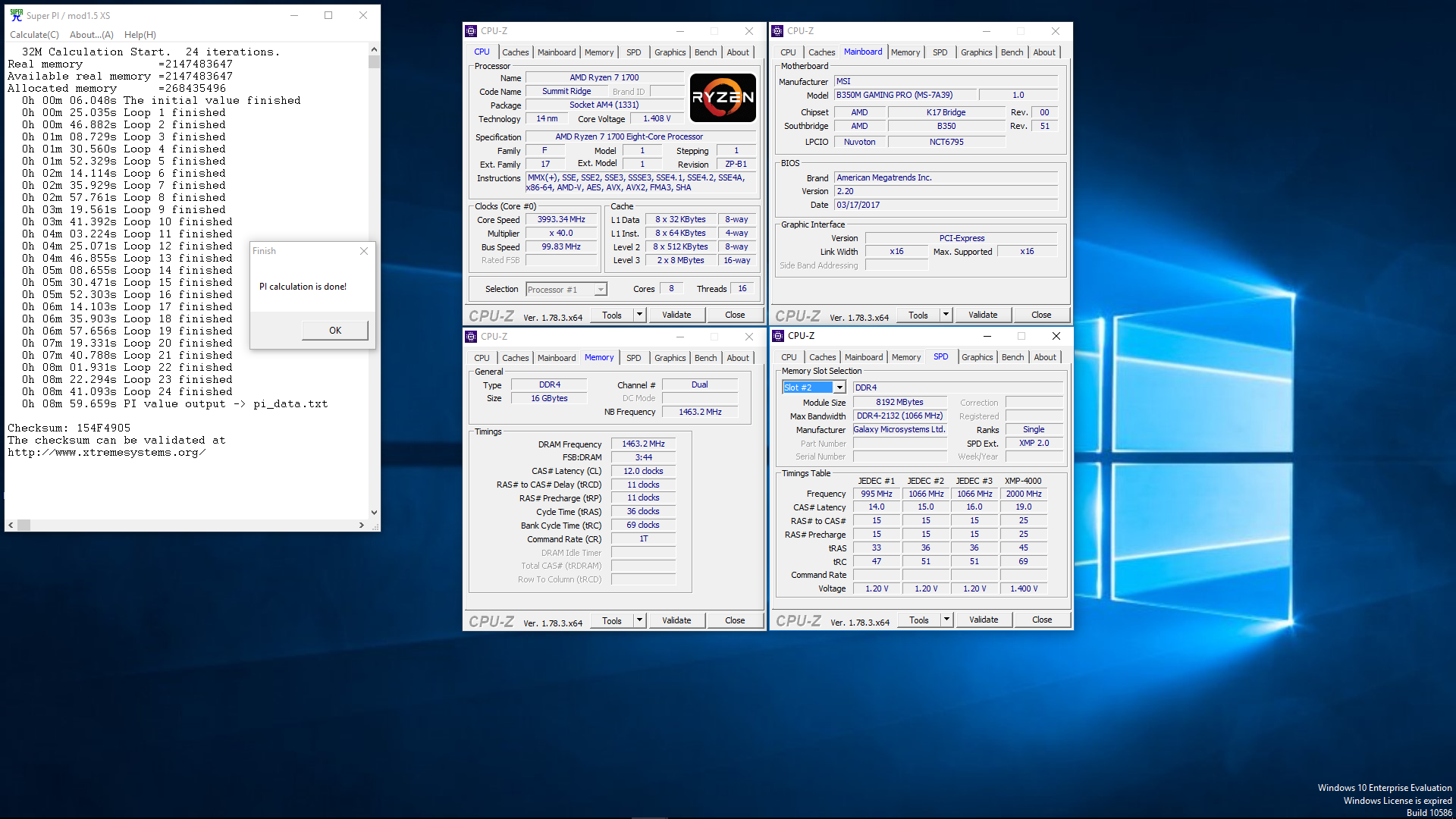The image size is (1456, 819).
Task: Click CPU-Z chip icon in SPD window title
Action: (778, 336)
